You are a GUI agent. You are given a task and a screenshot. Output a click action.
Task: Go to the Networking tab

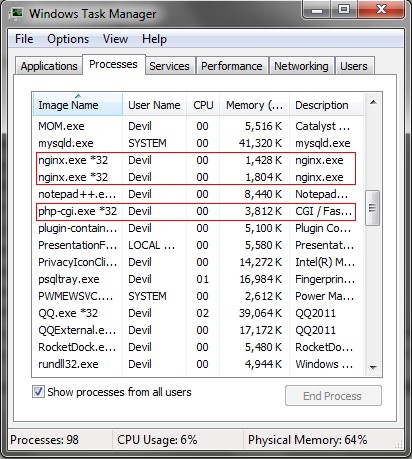[301, 66]
